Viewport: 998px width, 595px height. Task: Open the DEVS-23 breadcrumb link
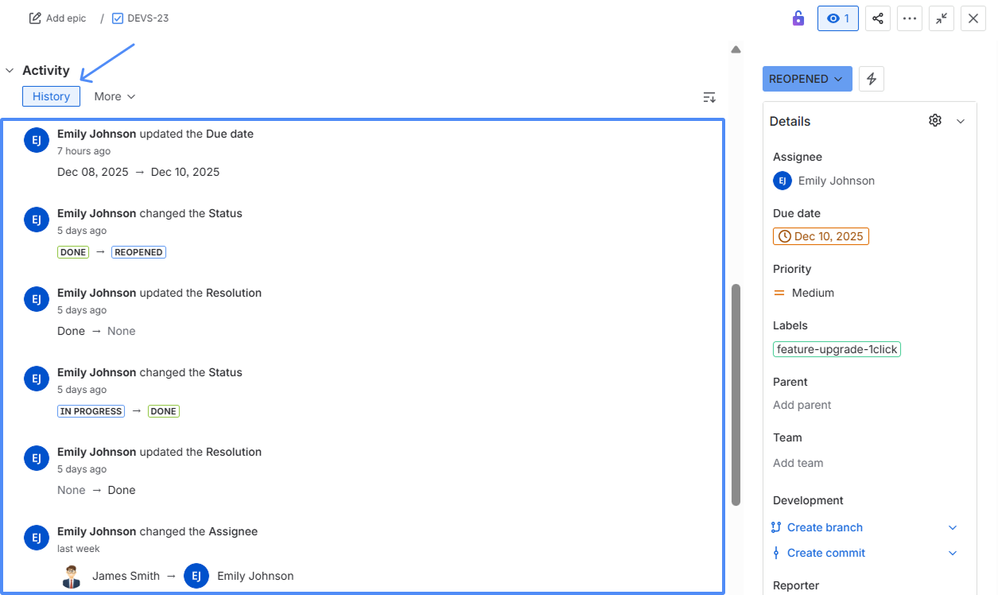tap(148, 17)
